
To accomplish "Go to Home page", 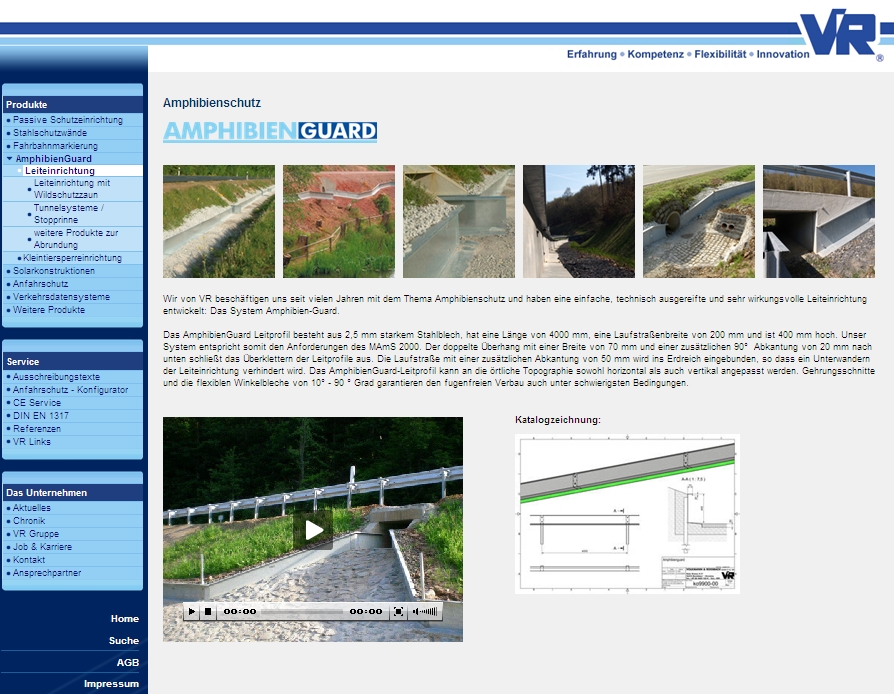I will [125, 619].
